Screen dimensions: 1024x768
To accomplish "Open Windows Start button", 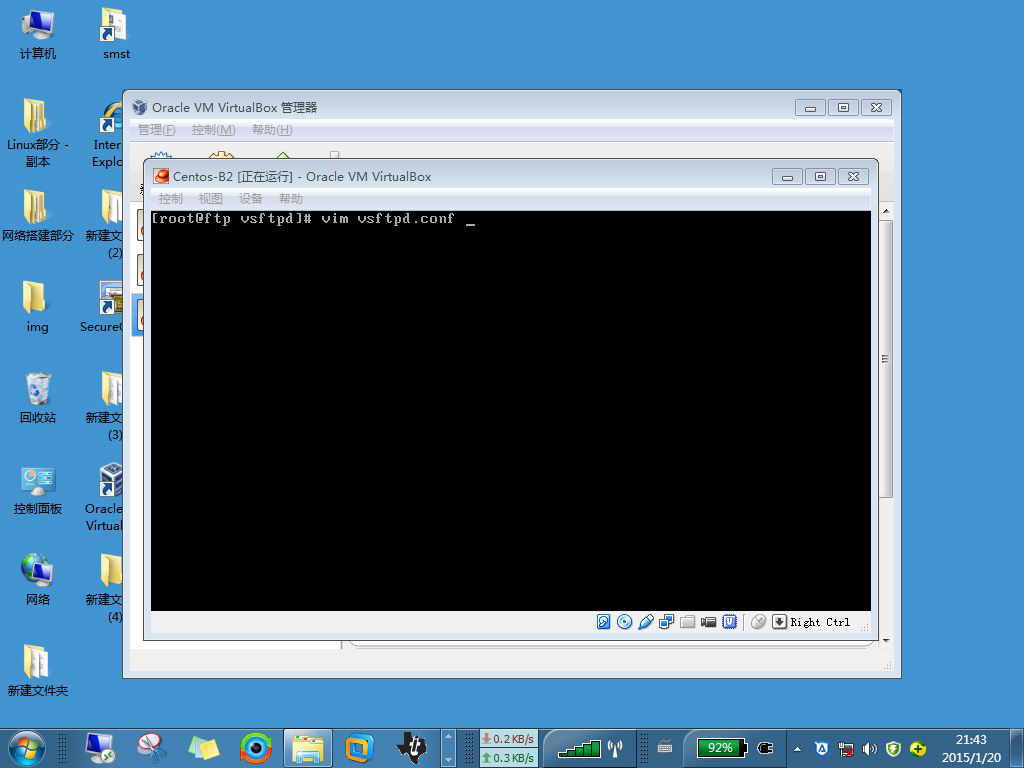I will (x=27, y=748).
